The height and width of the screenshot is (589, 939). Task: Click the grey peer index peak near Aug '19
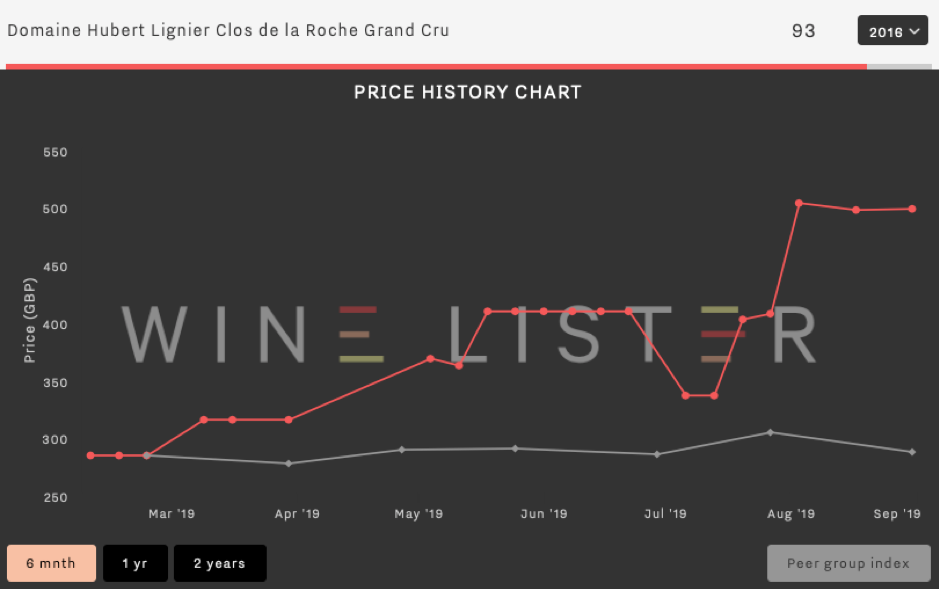click(770, 432)
